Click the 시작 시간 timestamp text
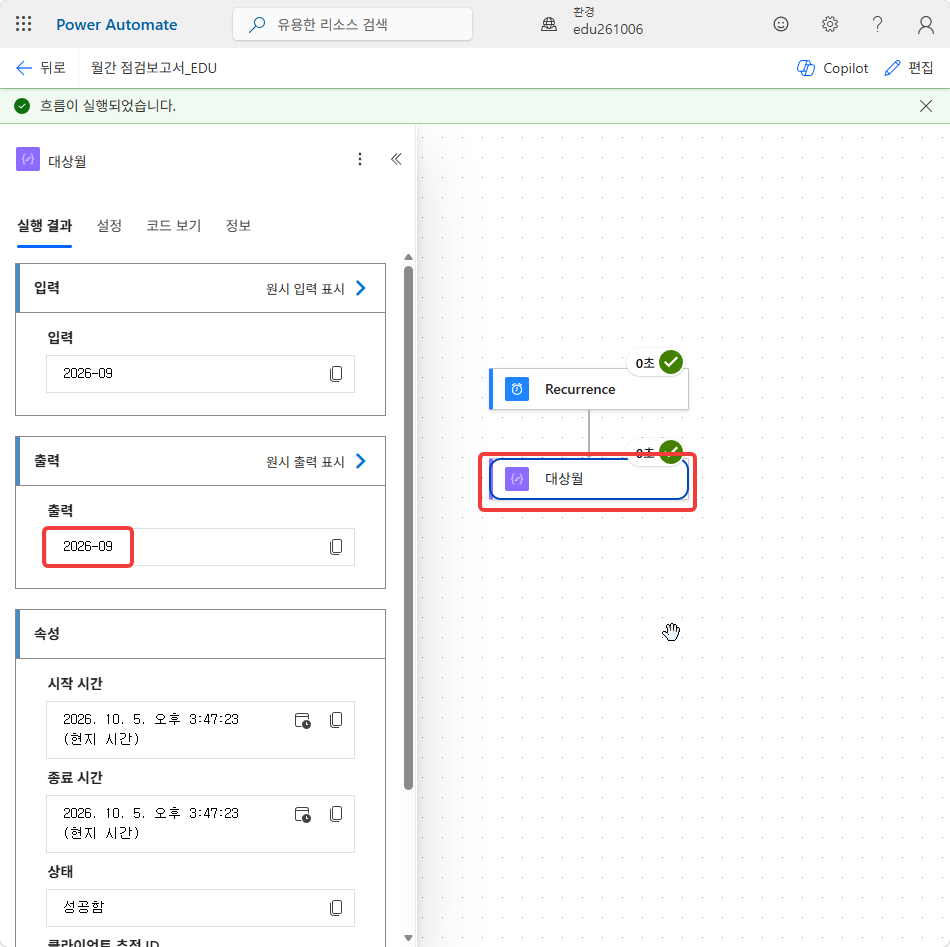This screenshot has height=947, width=950. (151, 729)
